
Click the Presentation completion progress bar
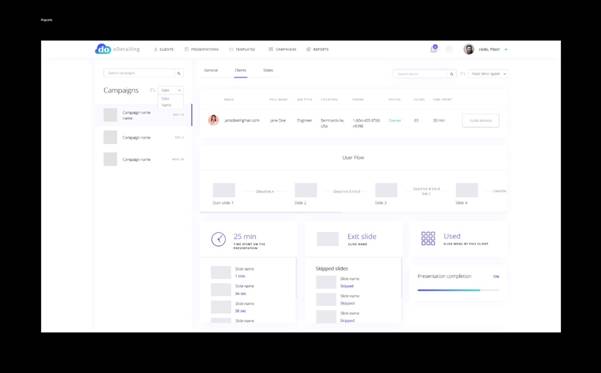(x=458, y=290)
